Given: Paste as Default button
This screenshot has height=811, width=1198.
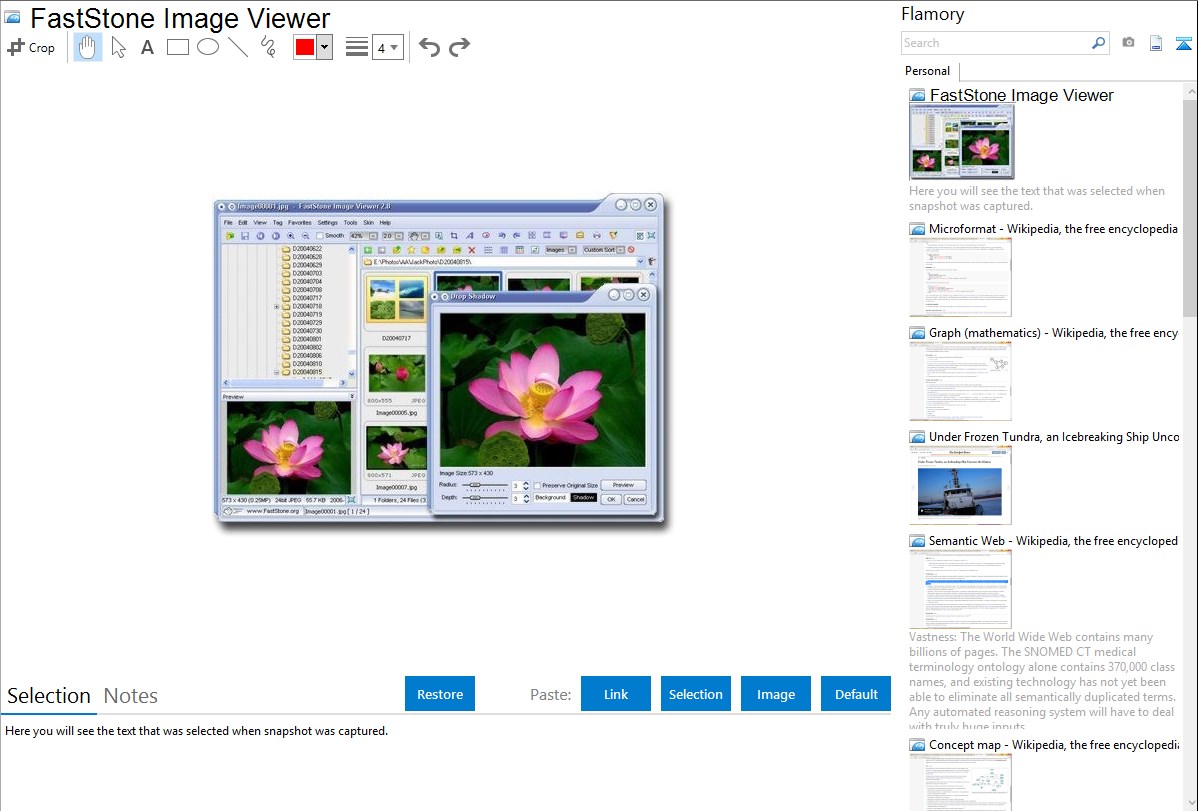Looking at the screenshot, I should 856,694.
